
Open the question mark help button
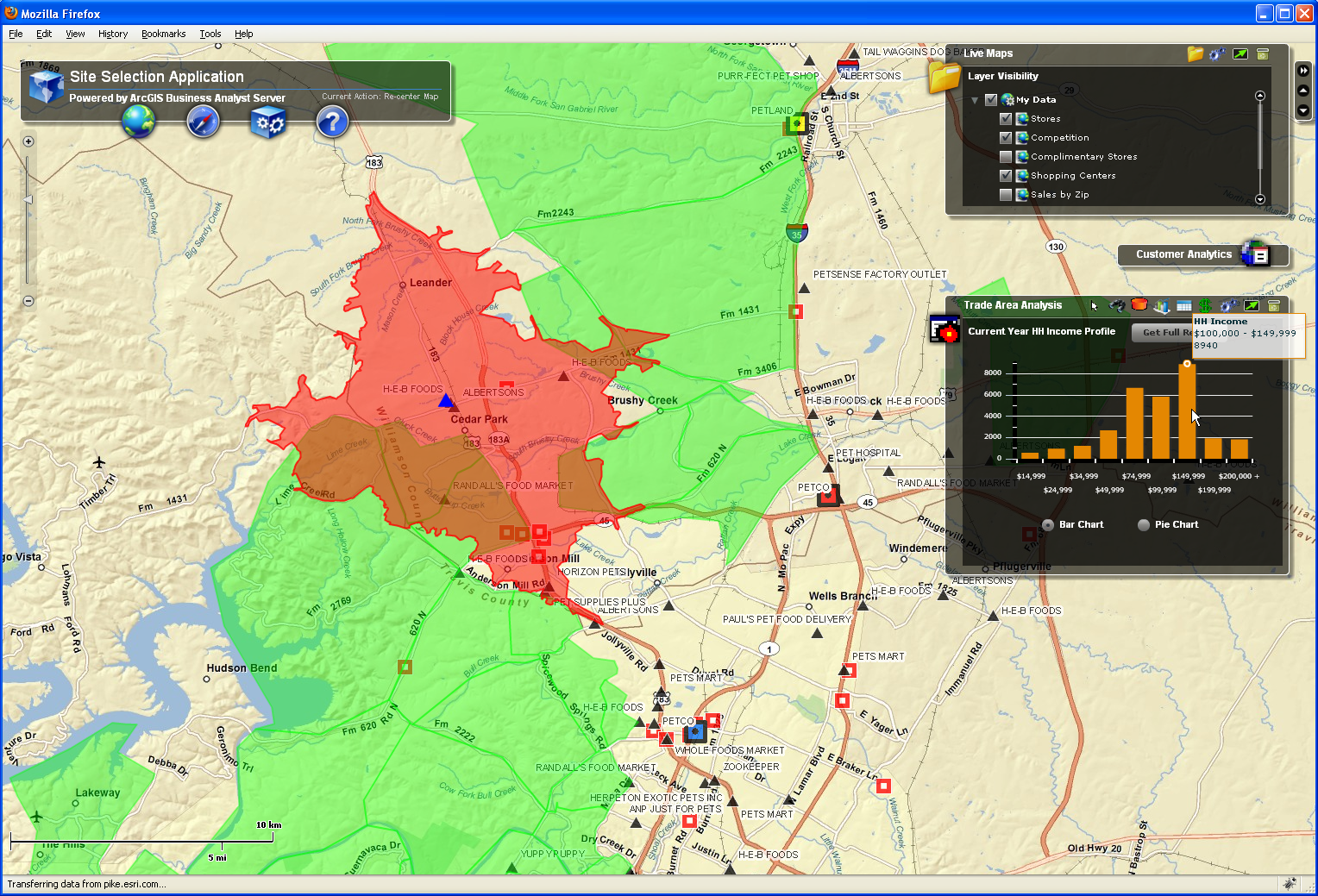[x=332, y=122]
